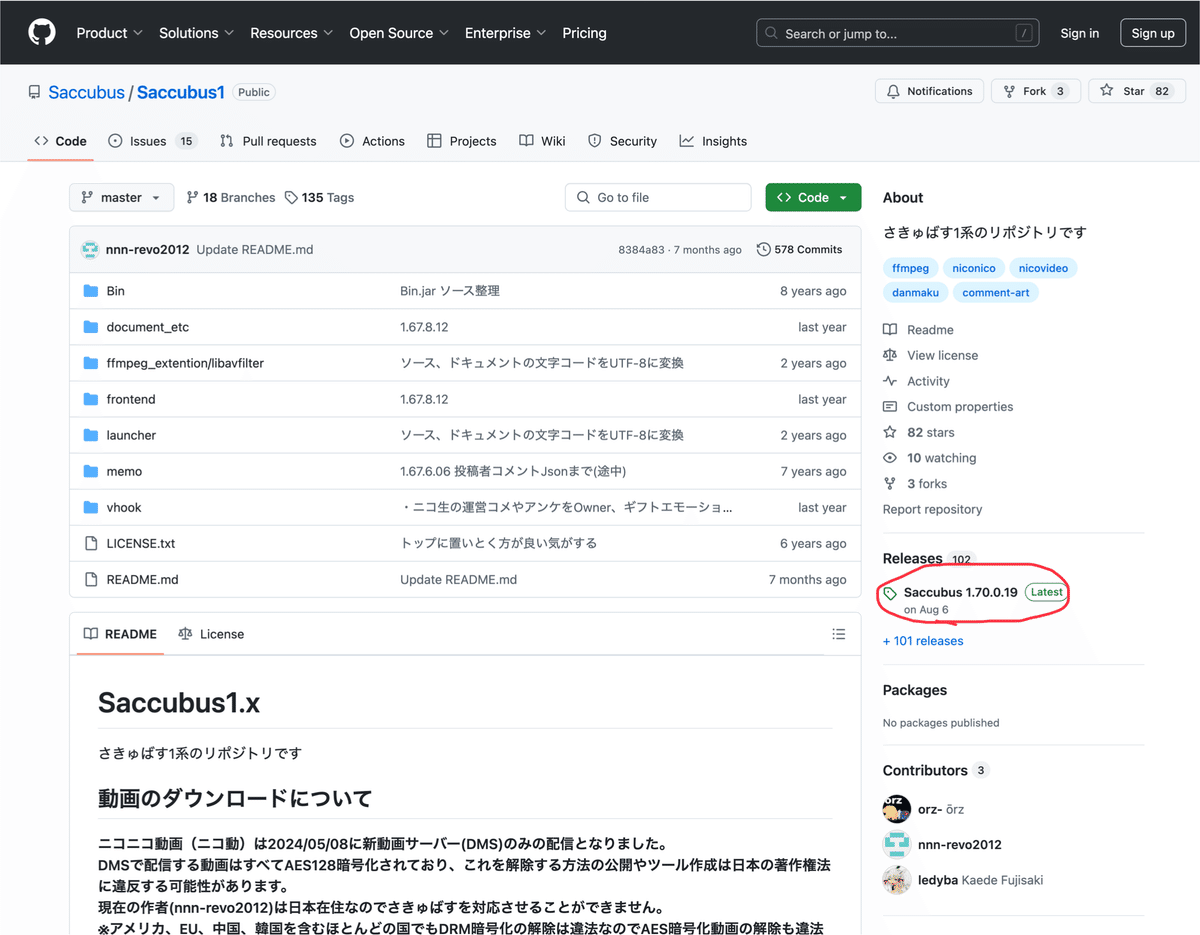Open the README.md file

143,579
